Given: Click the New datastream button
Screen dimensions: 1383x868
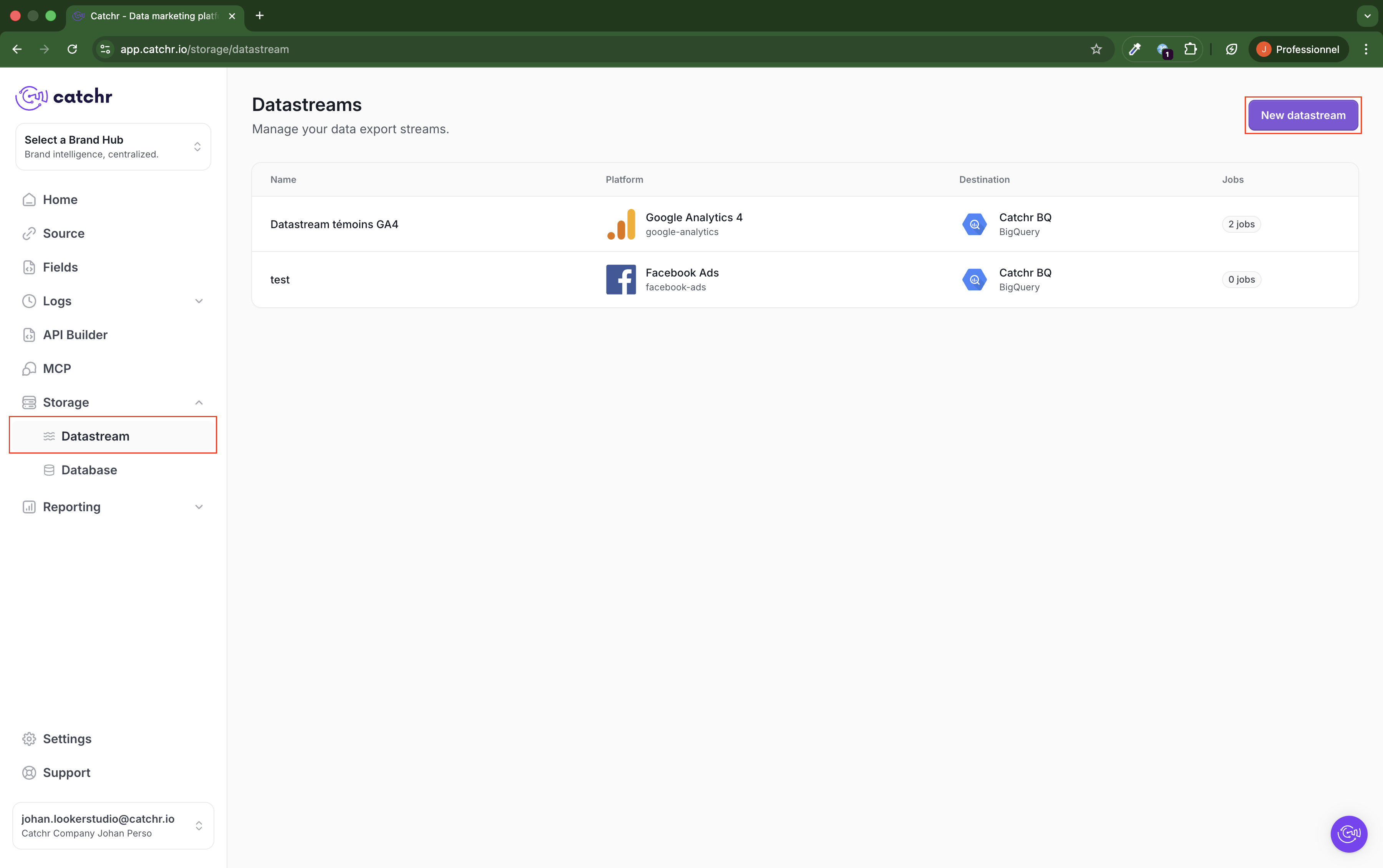Looking at the screenshot, I should pyautogui.click(x=1303, y=115).
